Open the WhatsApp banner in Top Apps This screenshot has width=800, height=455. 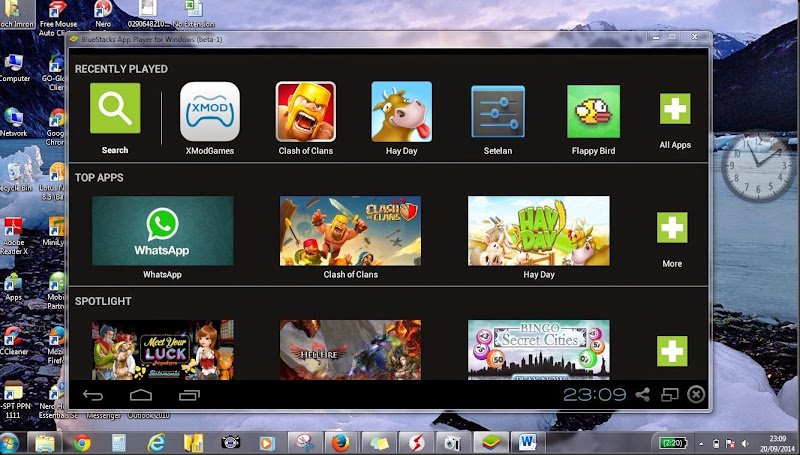click(x=162, y=231)
